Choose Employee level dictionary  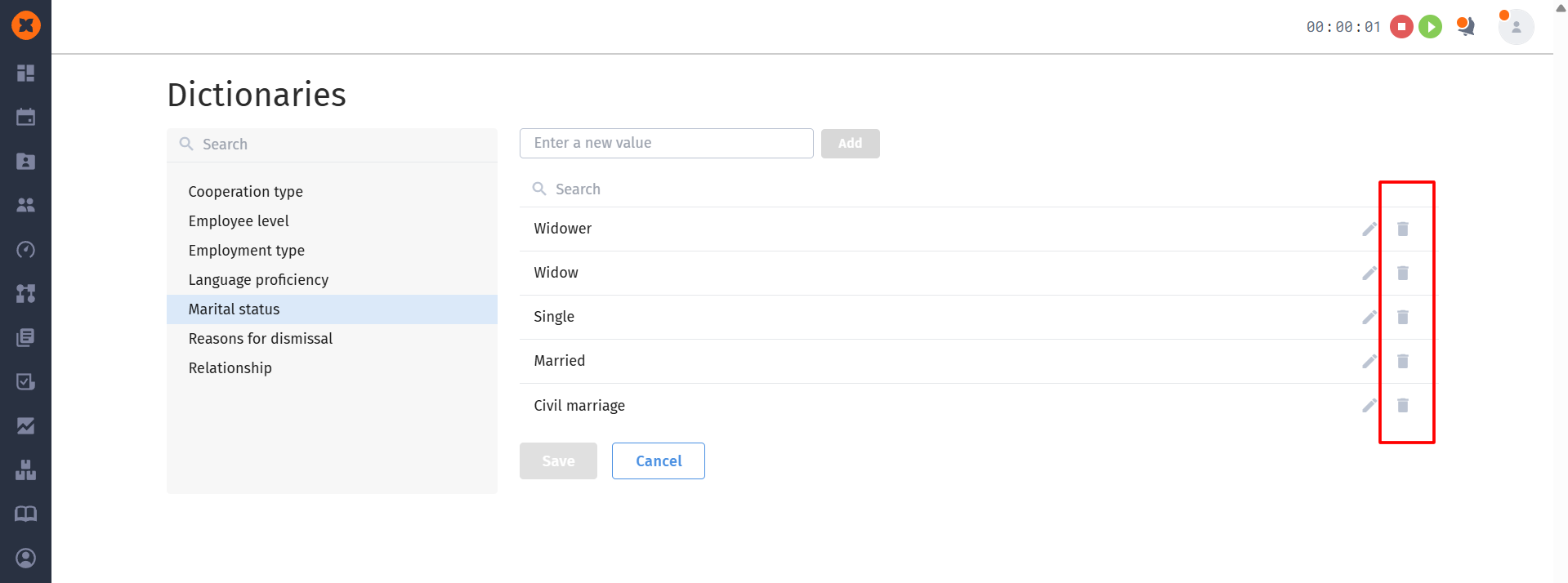tap(238, 221)
